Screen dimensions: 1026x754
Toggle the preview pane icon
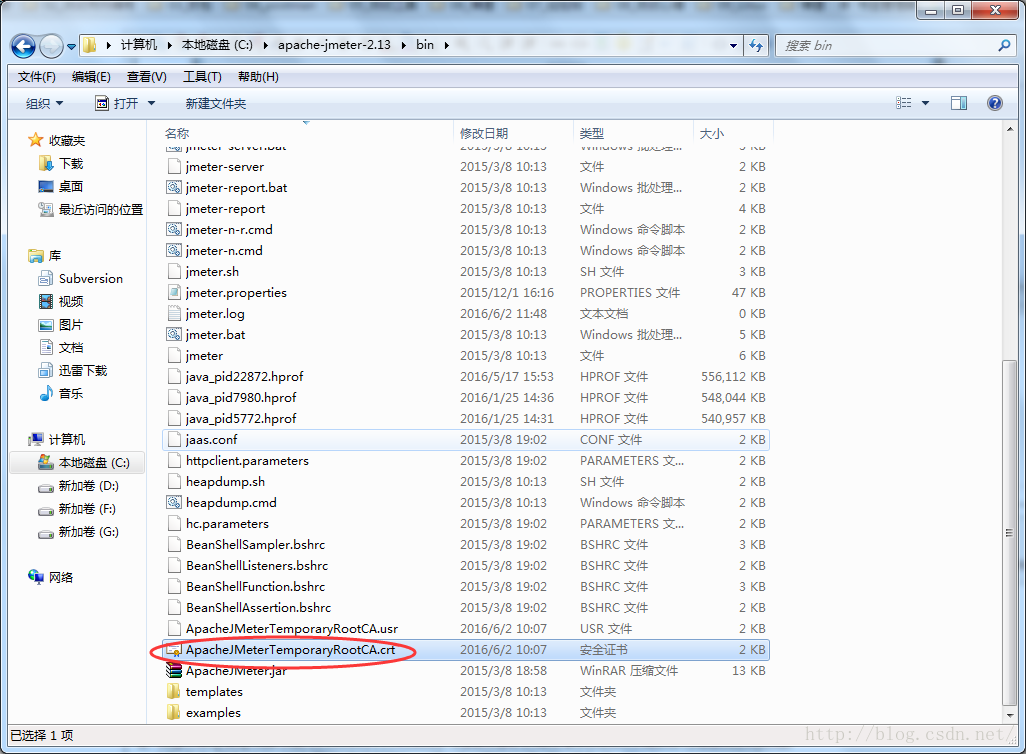pyautogui.click(x=959, y=103)
